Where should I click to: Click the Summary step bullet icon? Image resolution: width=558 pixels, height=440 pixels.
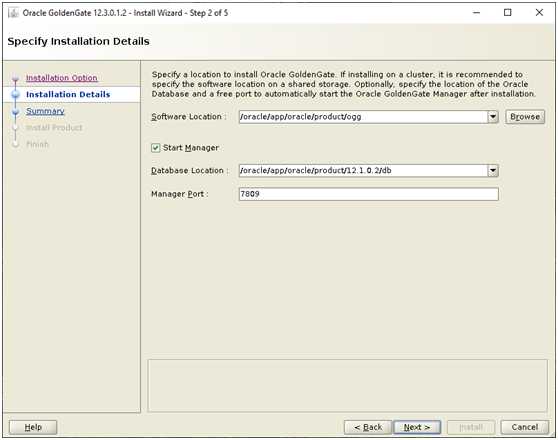15,111
